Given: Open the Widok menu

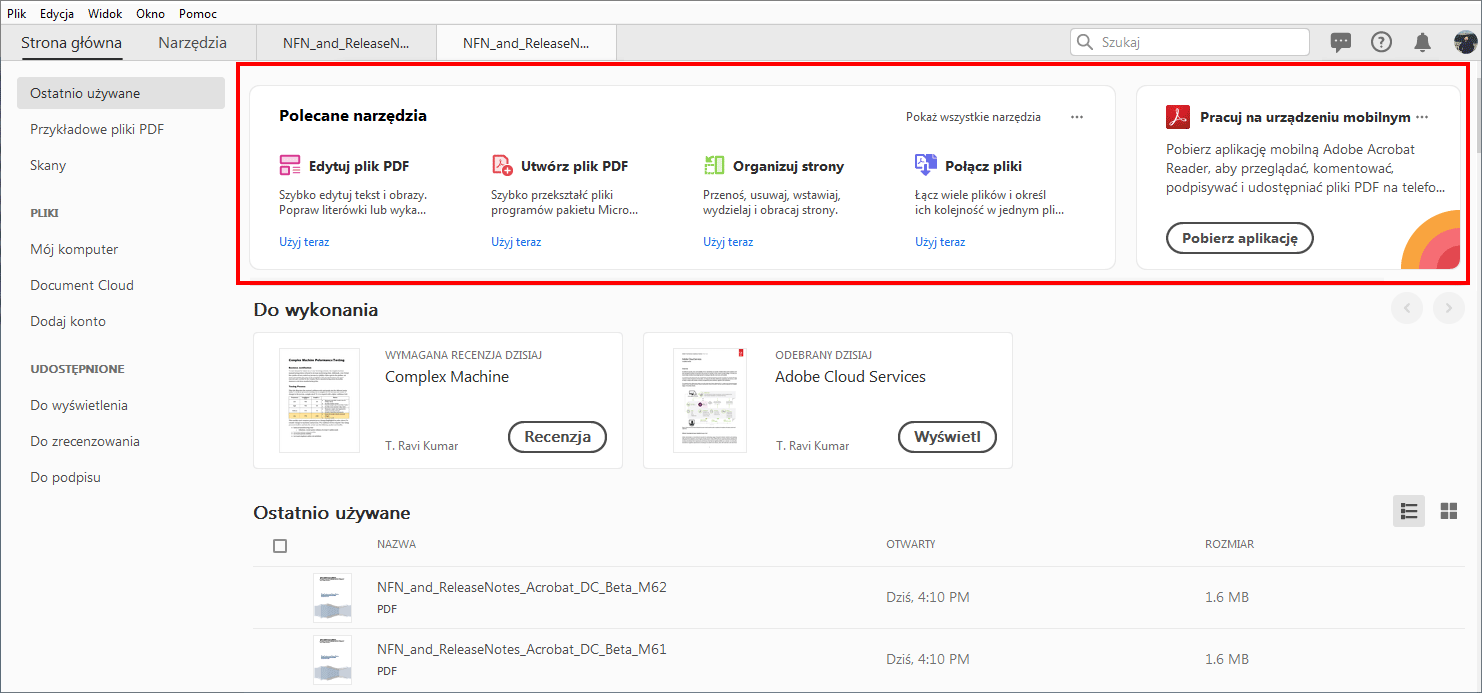Looking at the screenshot, I should click(x=105, y=14).
